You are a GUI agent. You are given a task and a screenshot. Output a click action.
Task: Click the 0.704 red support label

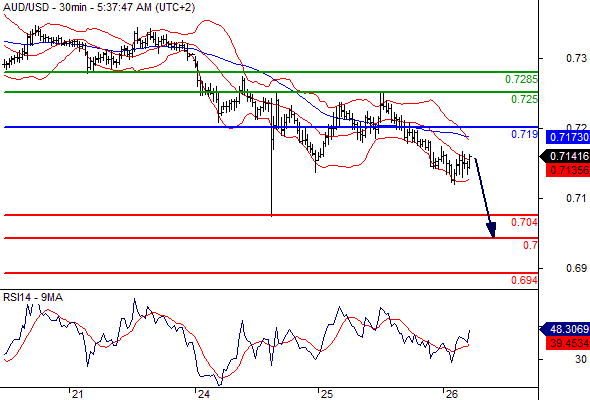click(524, 222)
